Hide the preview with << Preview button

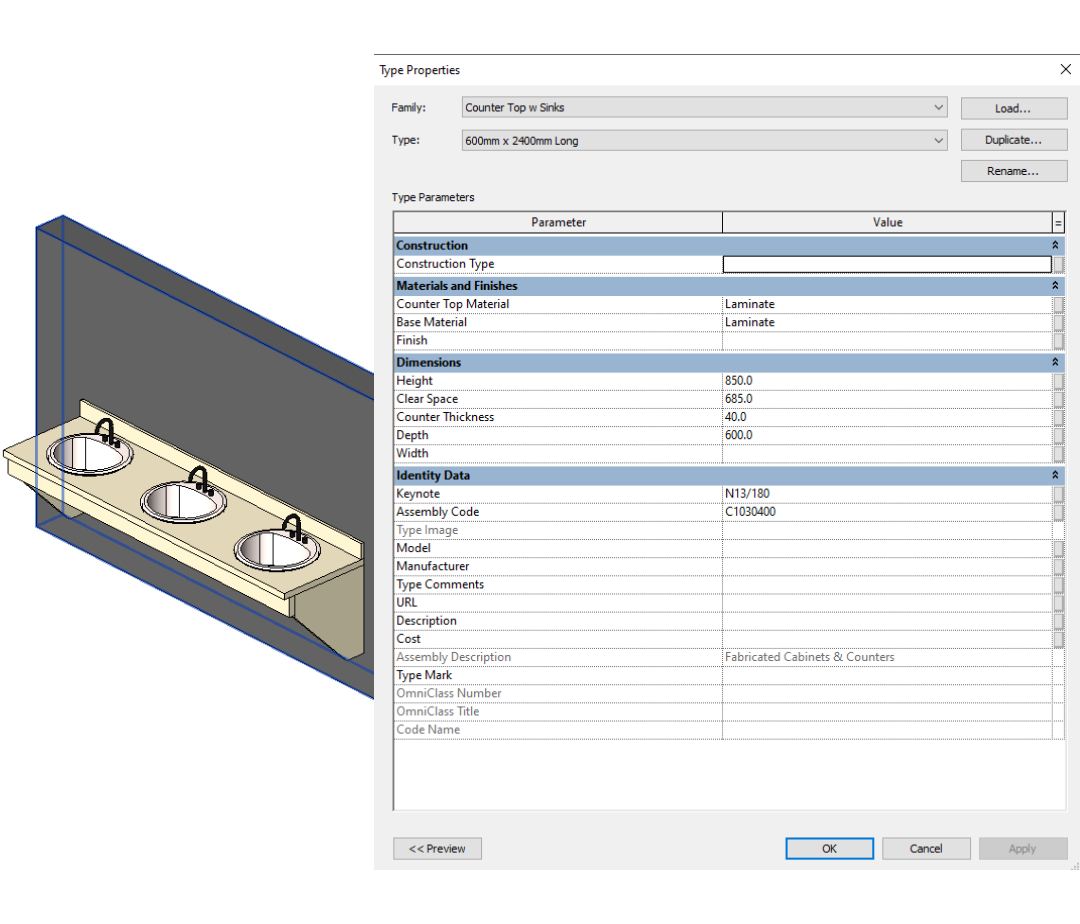click(437, 849)
